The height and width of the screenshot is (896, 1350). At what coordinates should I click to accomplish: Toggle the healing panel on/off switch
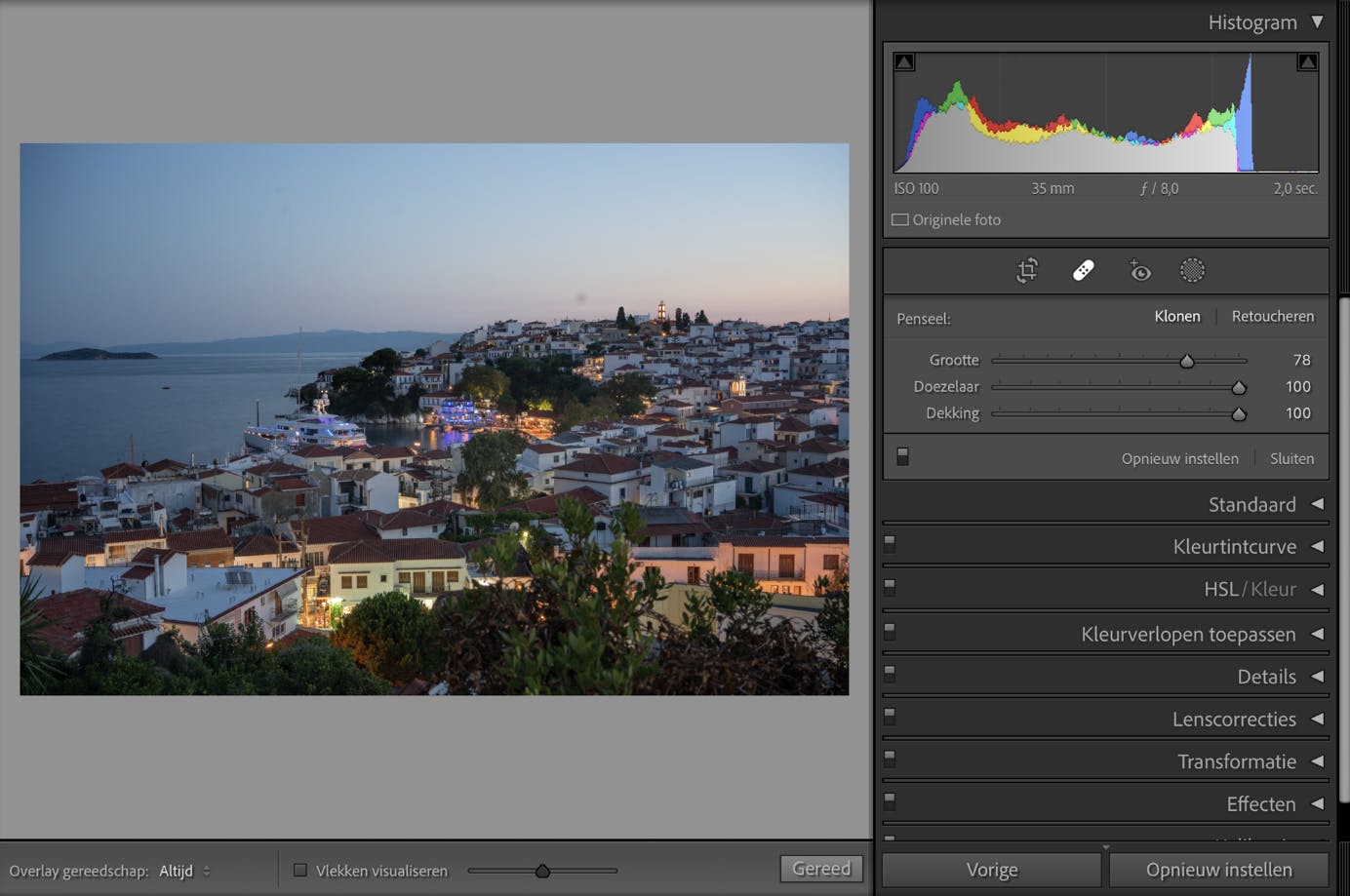click(x=902, y=456)
